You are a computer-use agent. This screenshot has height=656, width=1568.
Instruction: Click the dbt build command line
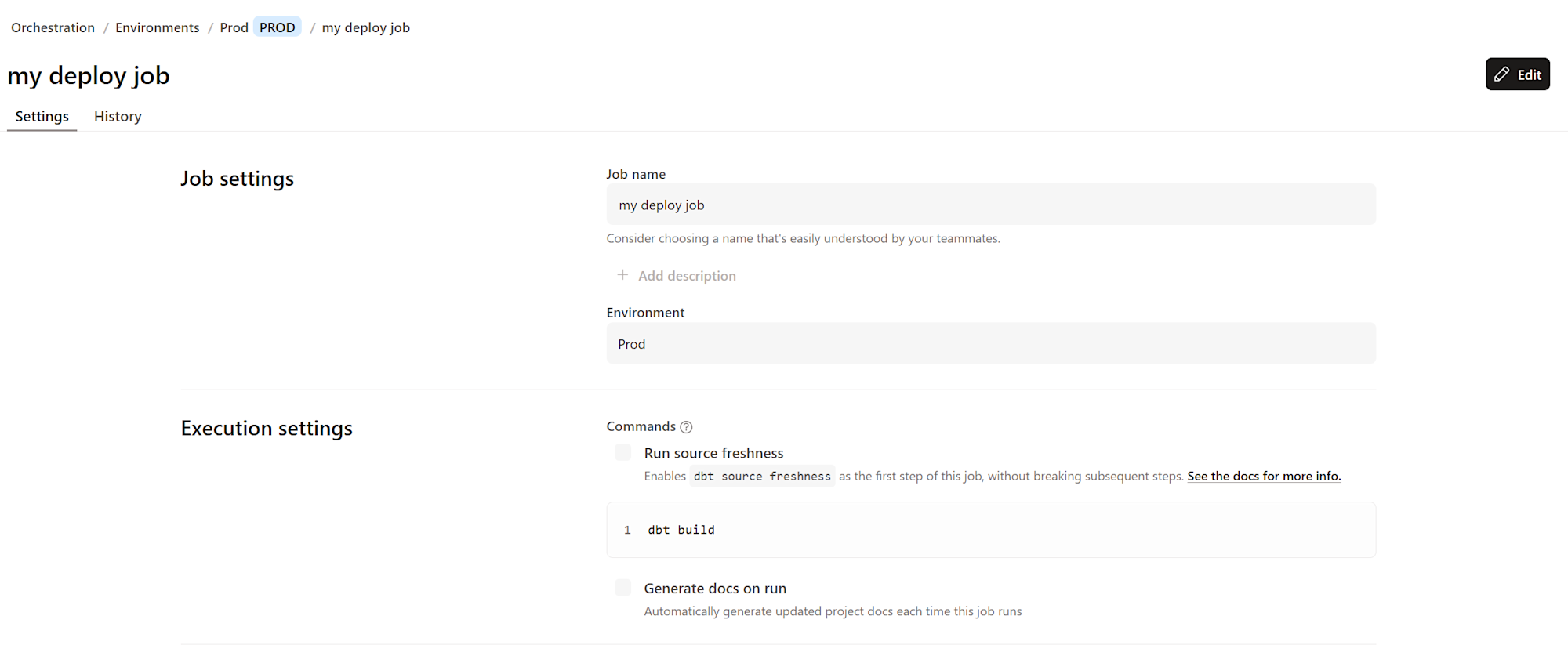click(x=681, y=530)
